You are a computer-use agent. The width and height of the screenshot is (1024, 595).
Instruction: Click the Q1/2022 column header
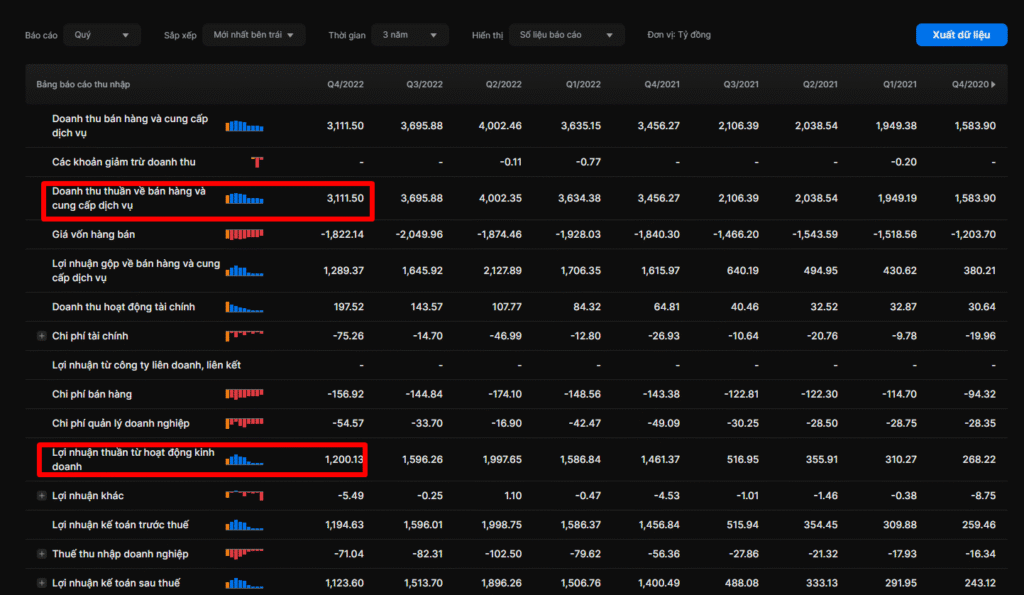(x=583, y=84)
